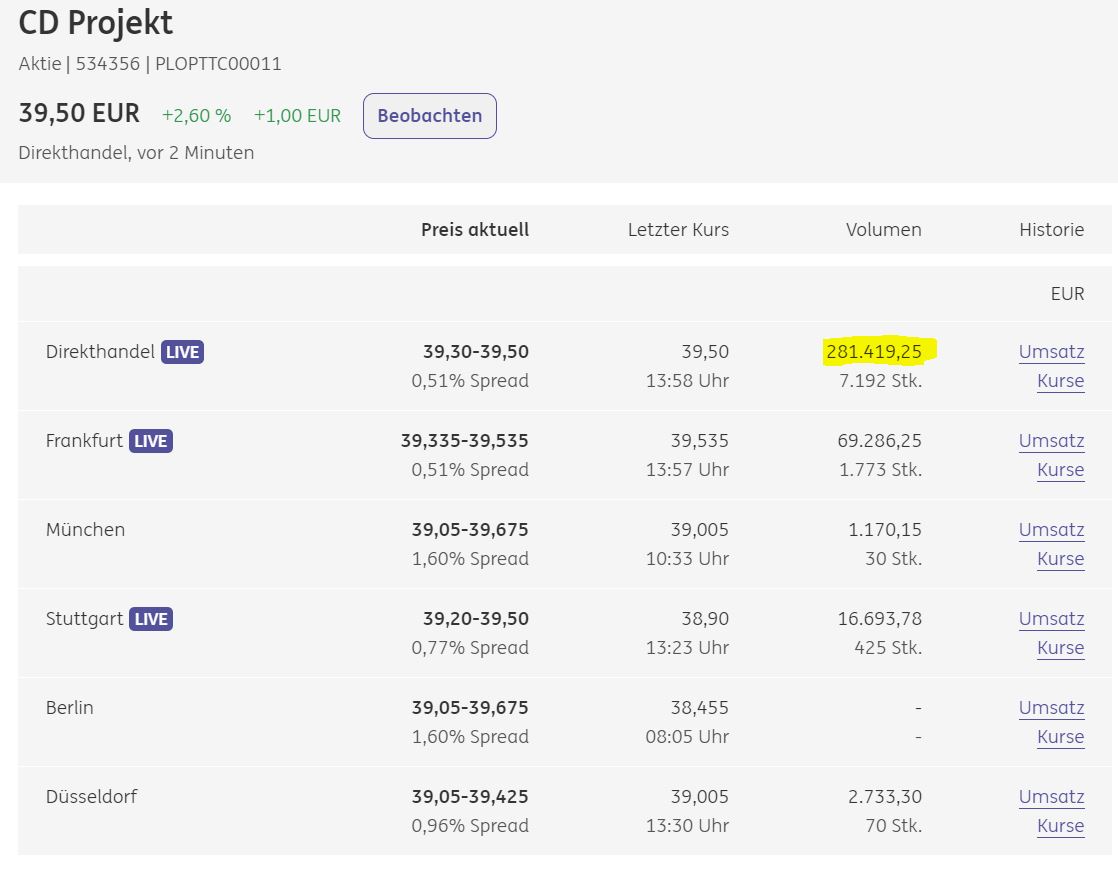Open Umsatz link for München

[1051, 530]
